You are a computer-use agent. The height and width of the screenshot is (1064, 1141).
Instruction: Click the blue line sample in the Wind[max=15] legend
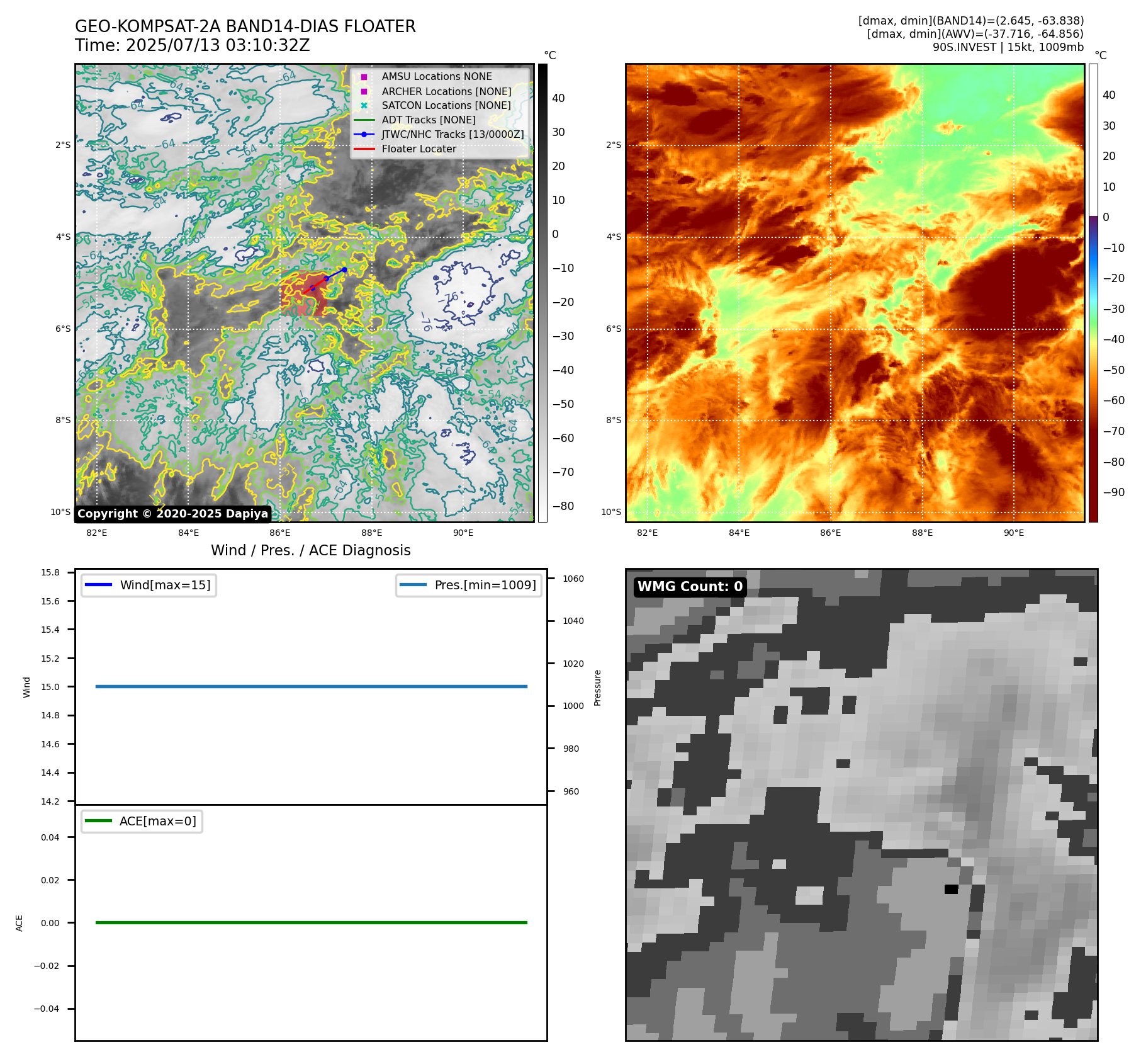(98, 585)
